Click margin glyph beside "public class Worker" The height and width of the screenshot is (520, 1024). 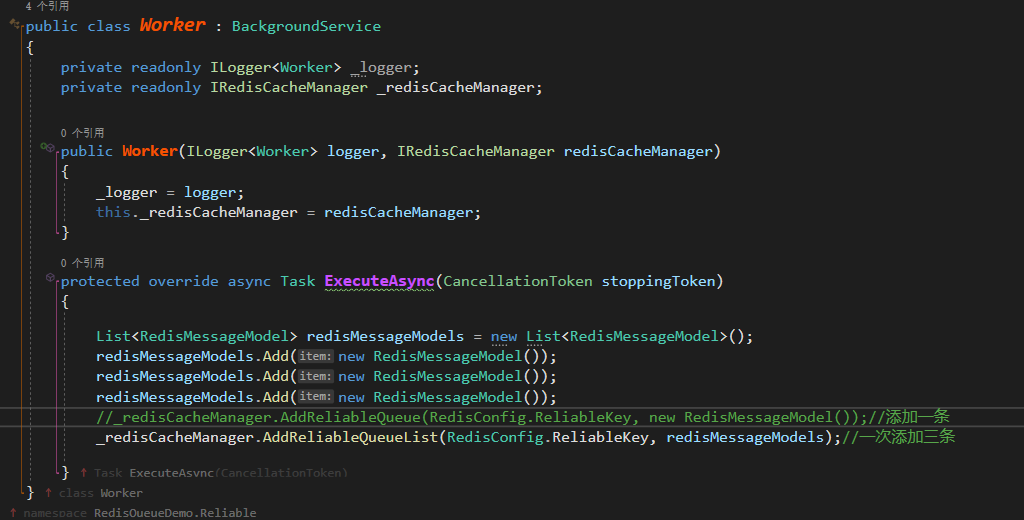[x=15, y=24]
